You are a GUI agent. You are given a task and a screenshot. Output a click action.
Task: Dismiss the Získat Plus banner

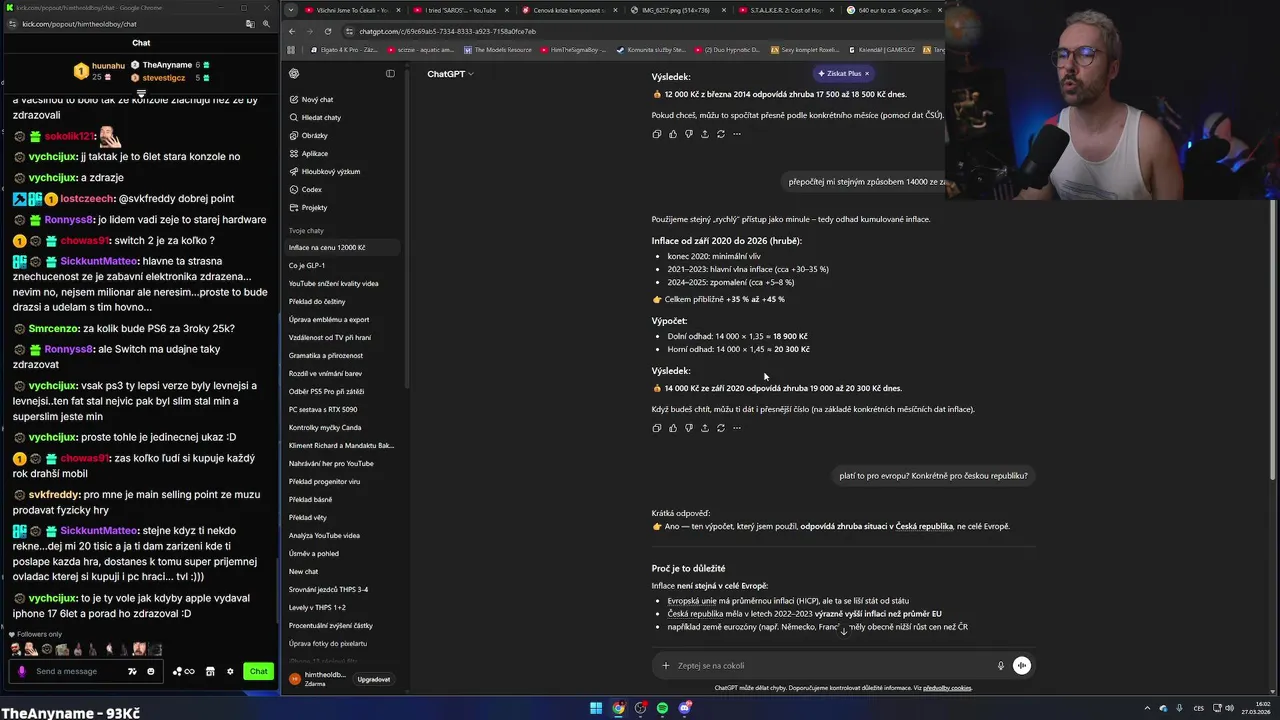tap(867, 73)
